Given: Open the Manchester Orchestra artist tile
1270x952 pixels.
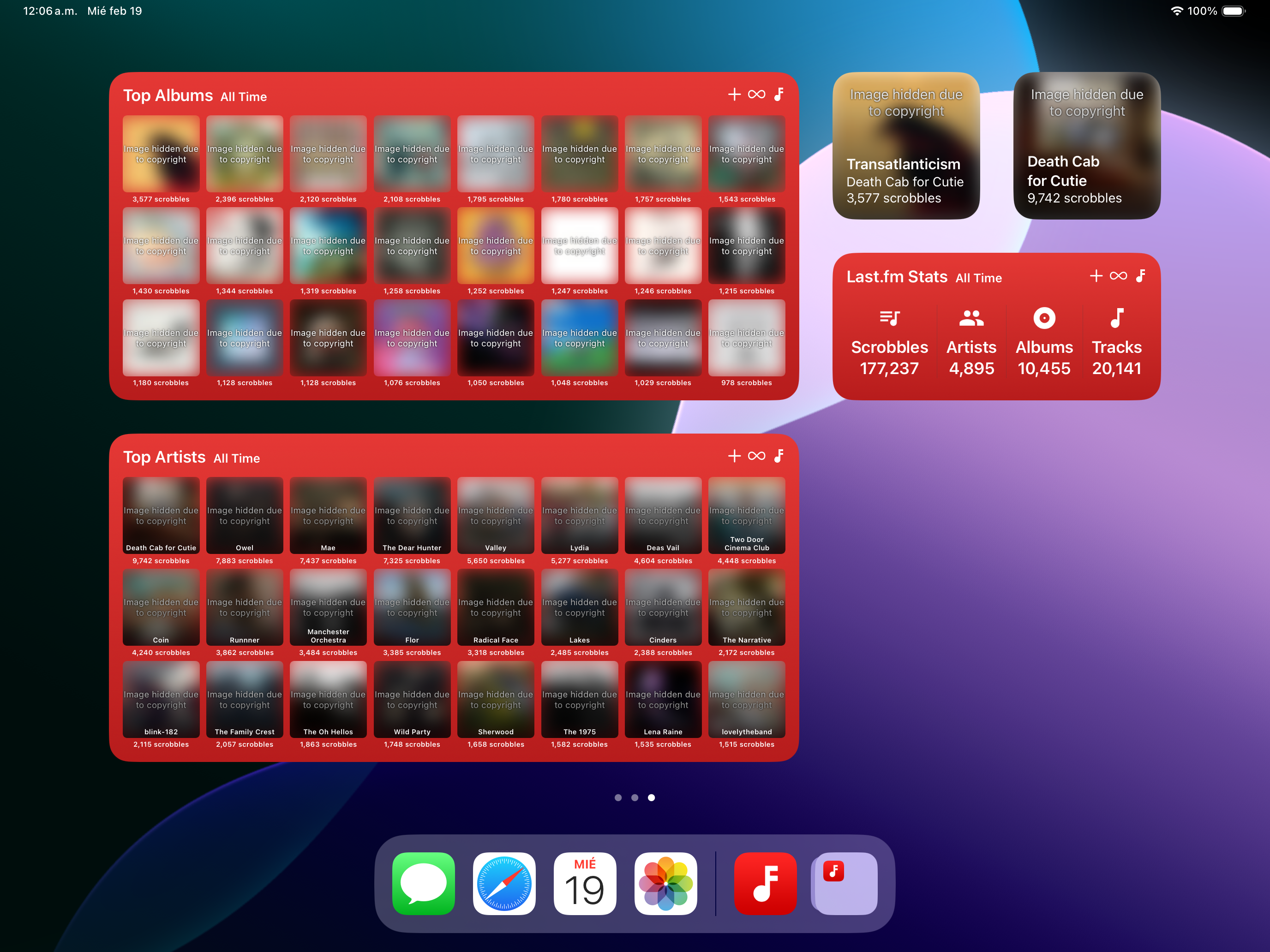Looking at the screenshot, I should [x=328, y=607].
